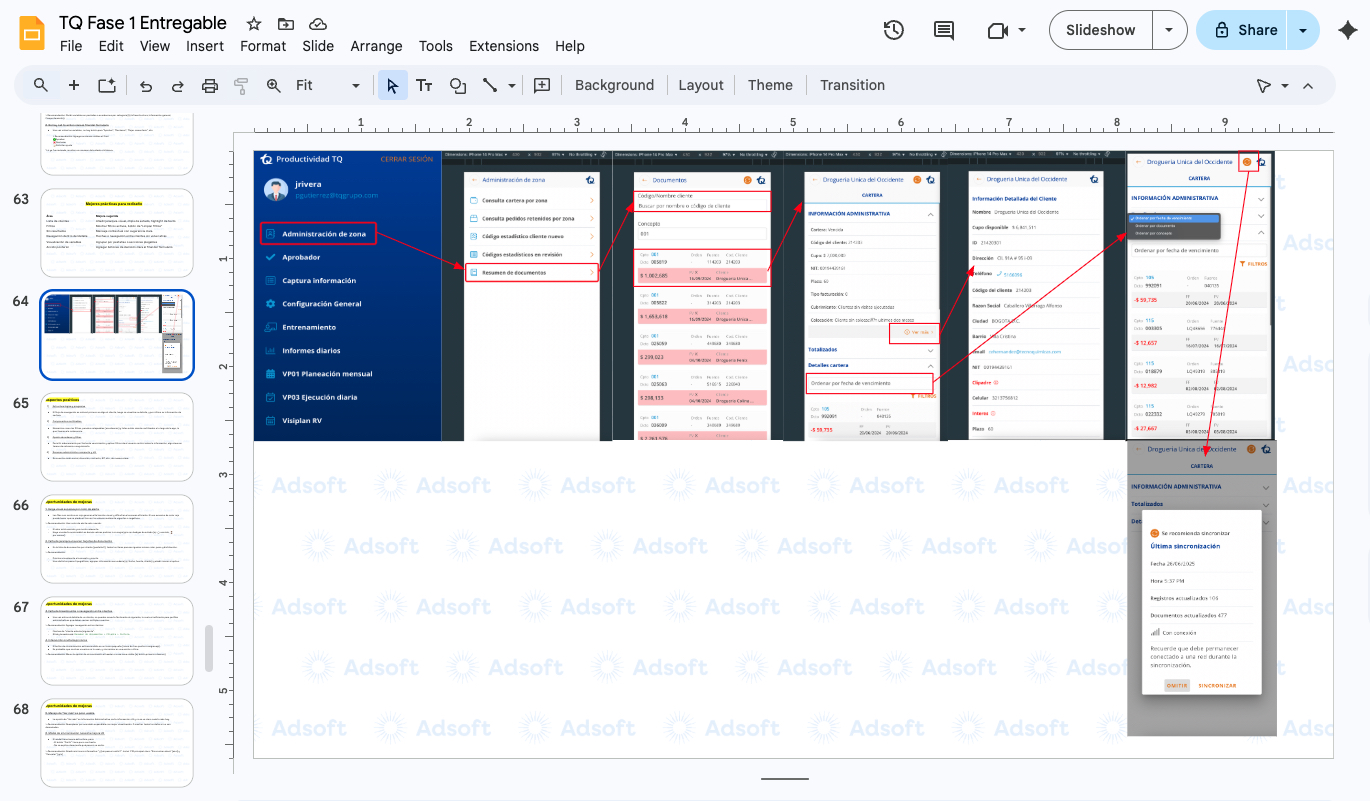1370x801 pixels.
Task: Choose the Select arrow cursor tool
Action: click(392, 85)
